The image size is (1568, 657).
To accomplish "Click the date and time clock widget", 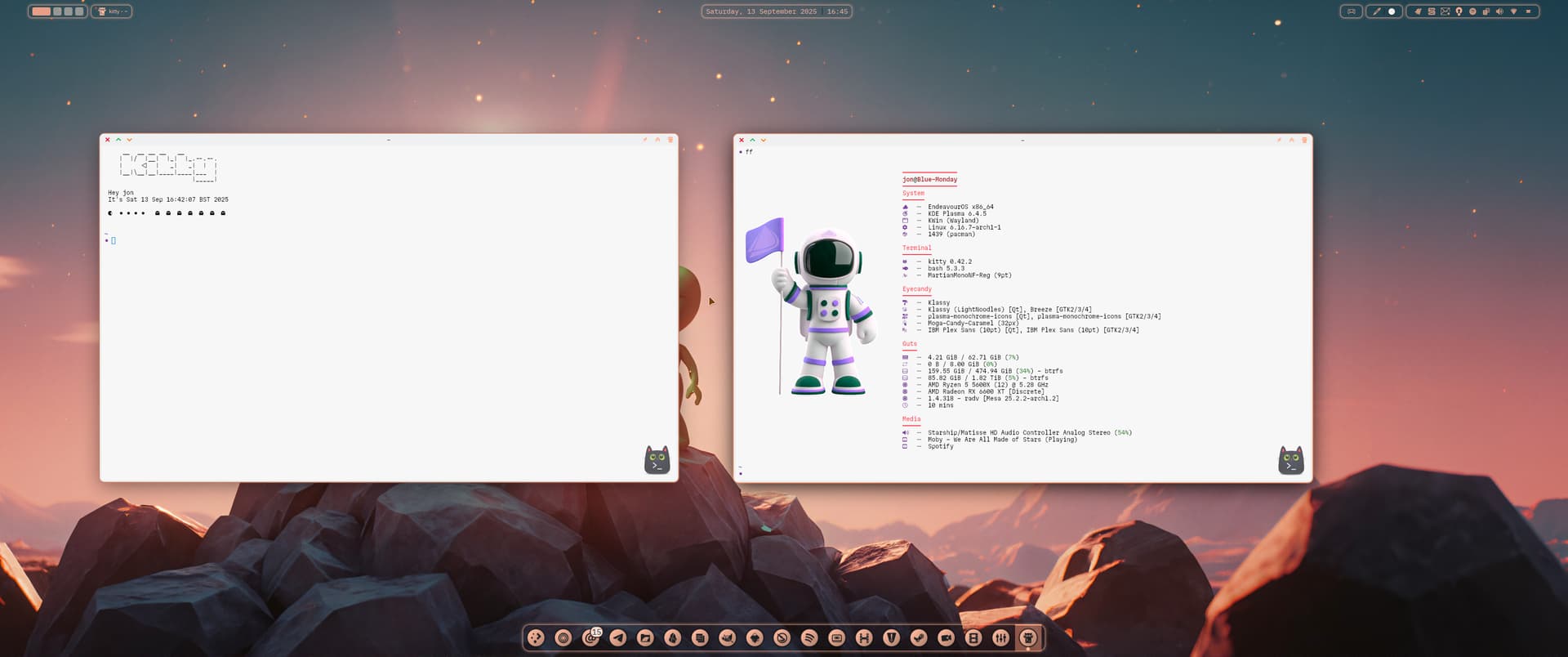I will pos(776,11).
